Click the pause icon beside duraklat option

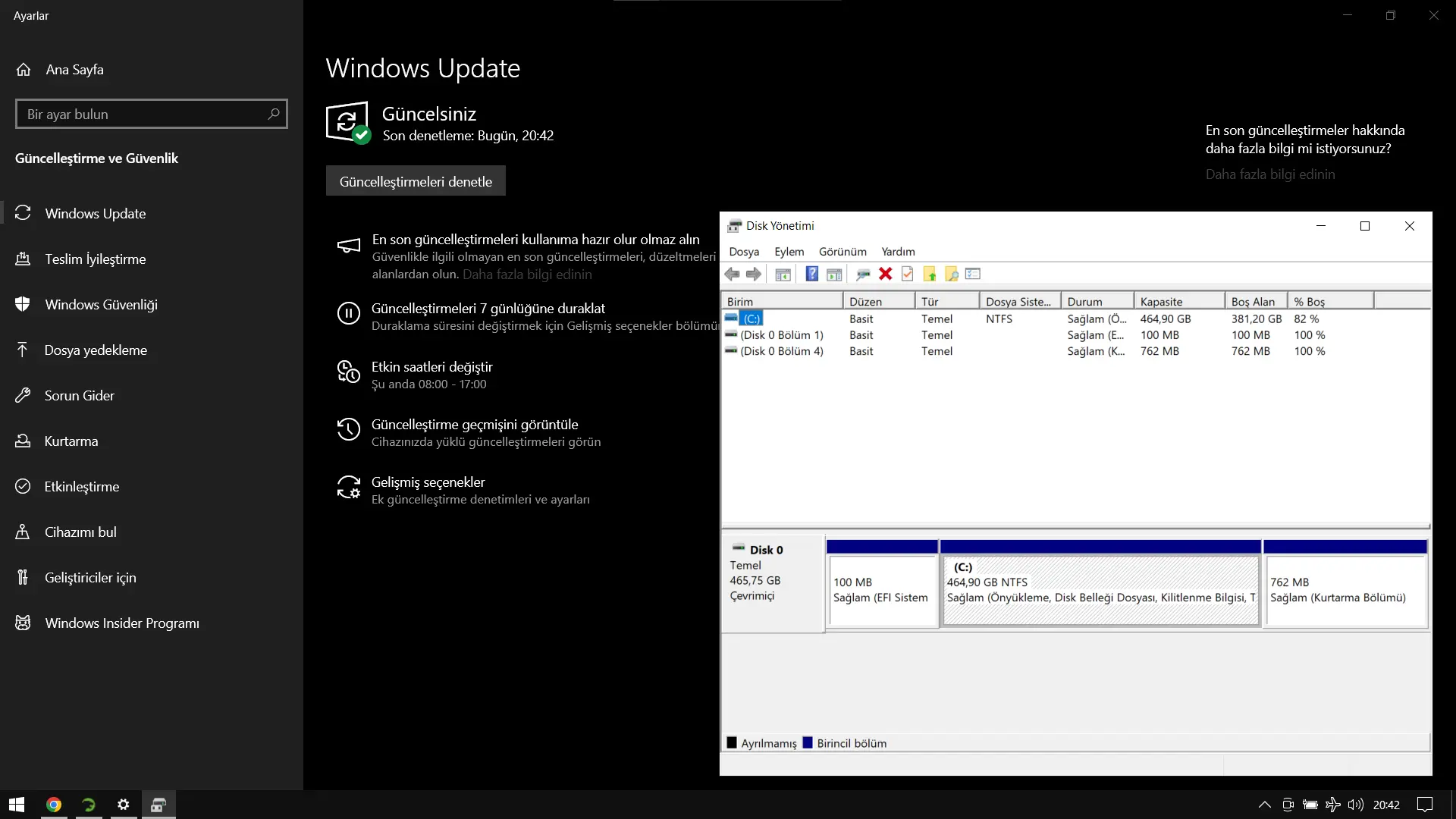pos(349,313)
